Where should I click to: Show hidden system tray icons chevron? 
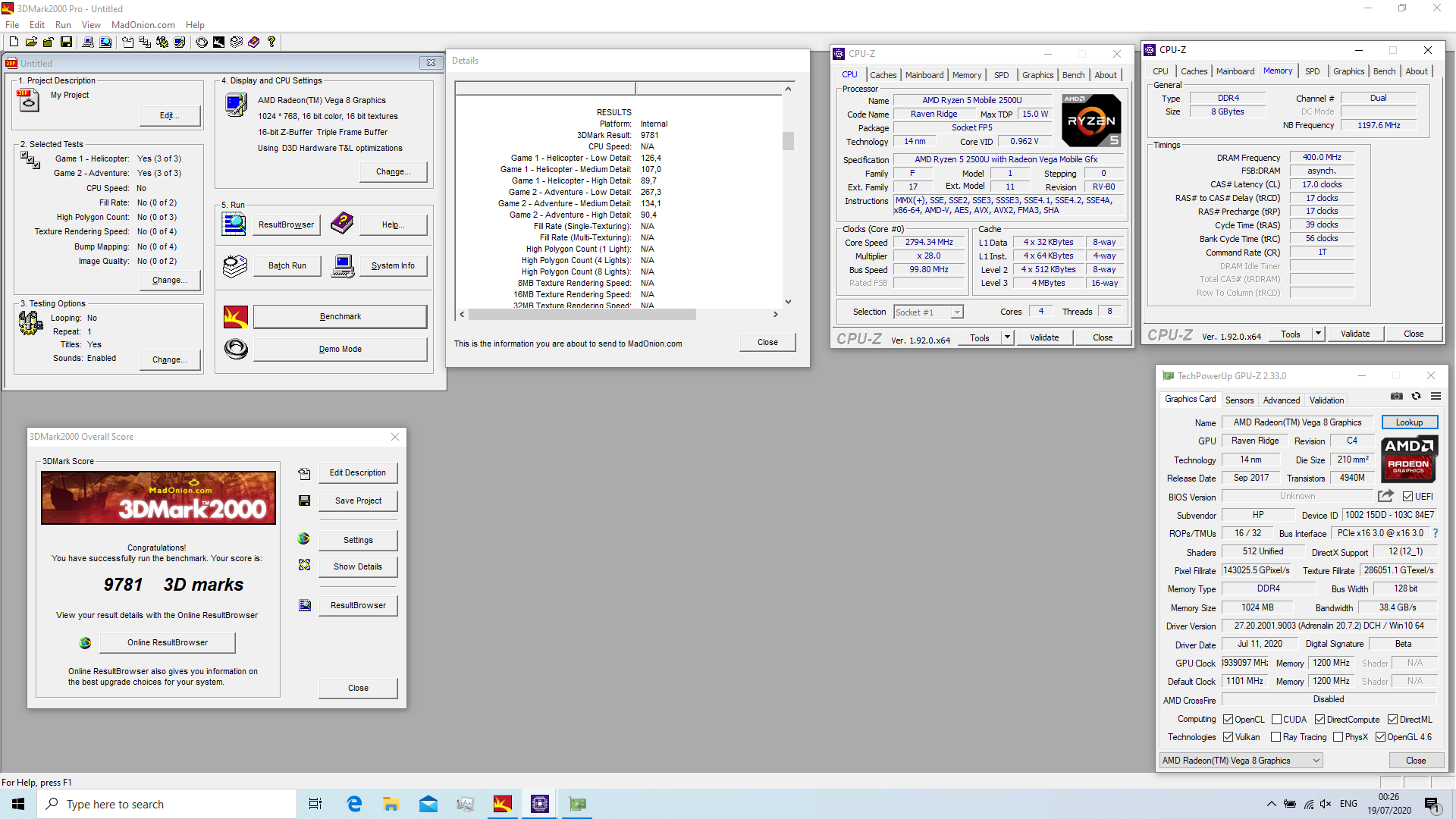1271,804
